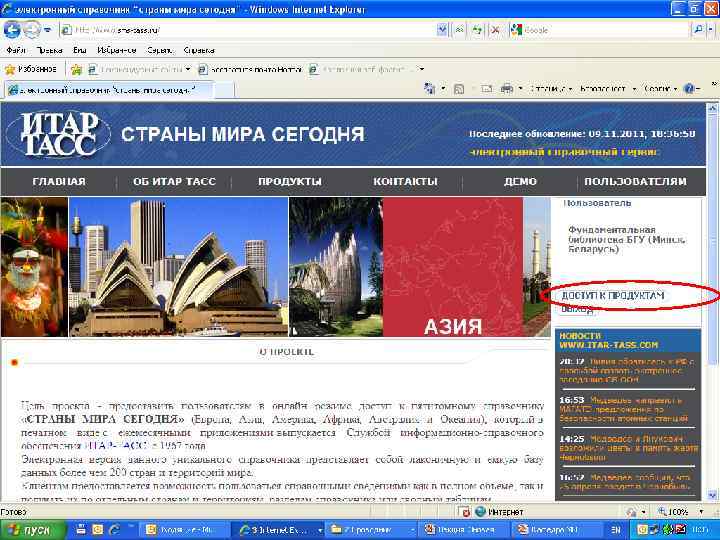Open the Сервис command bar menu
720x540 pixels.
point(661,89)
